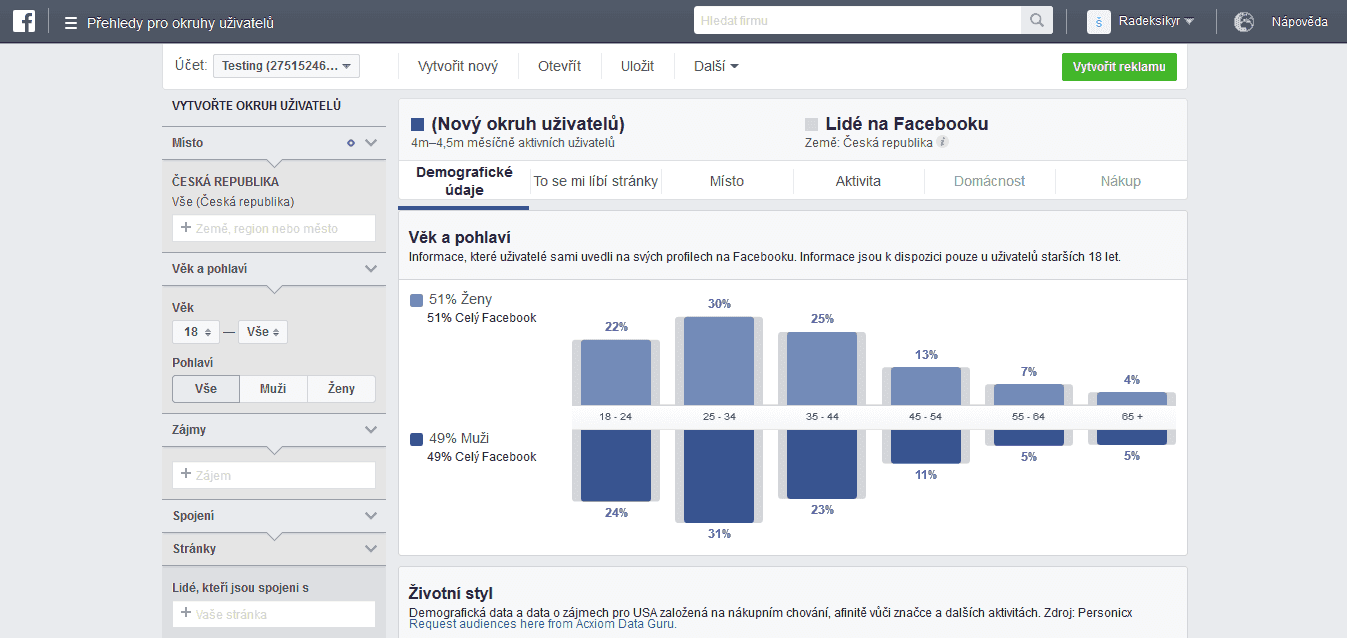Open the hamburger menu icon
The image size is (1347, 638).
[x=71, y=23]
